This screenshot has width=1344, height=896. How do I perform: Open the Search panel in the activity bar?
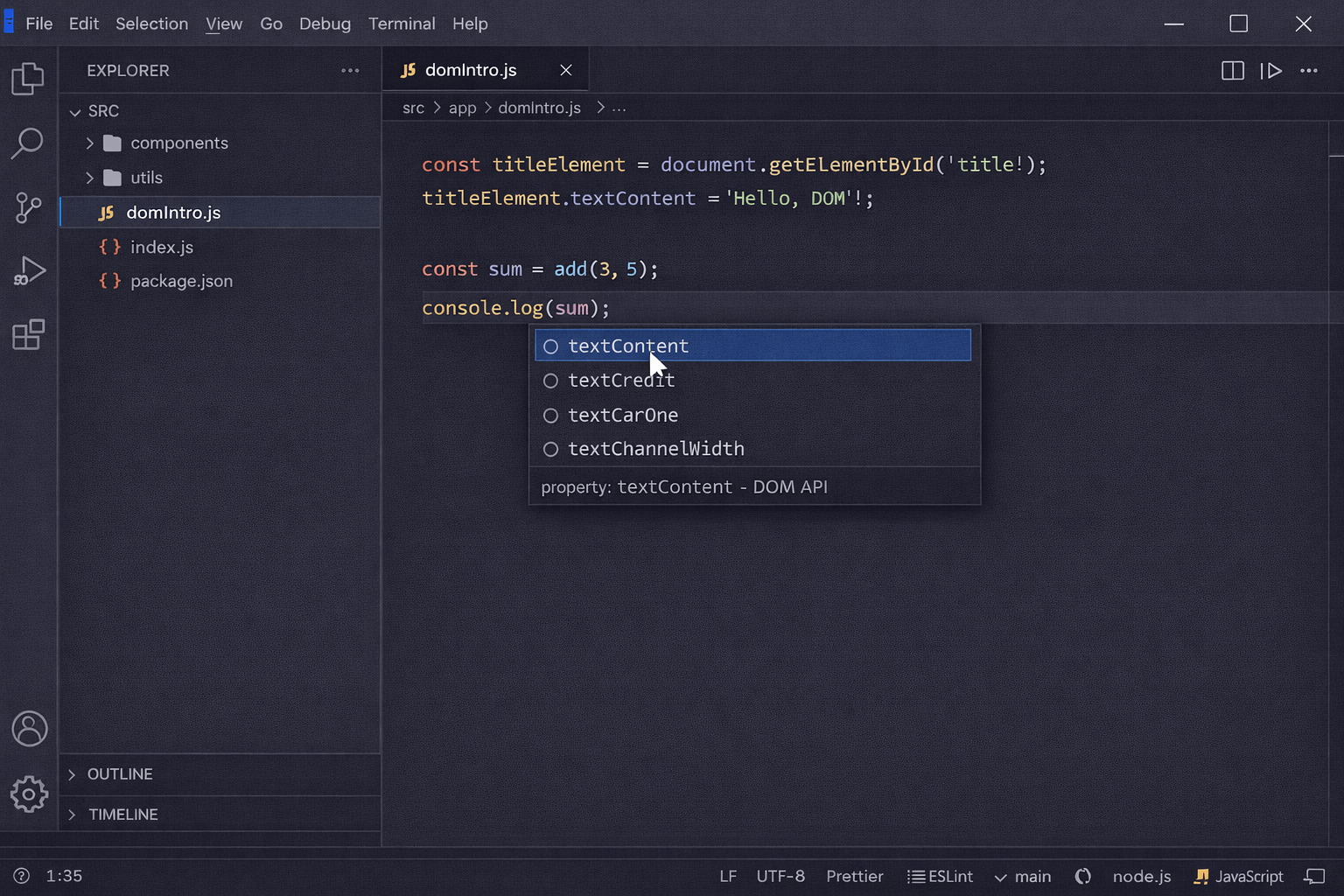(29, 142)
